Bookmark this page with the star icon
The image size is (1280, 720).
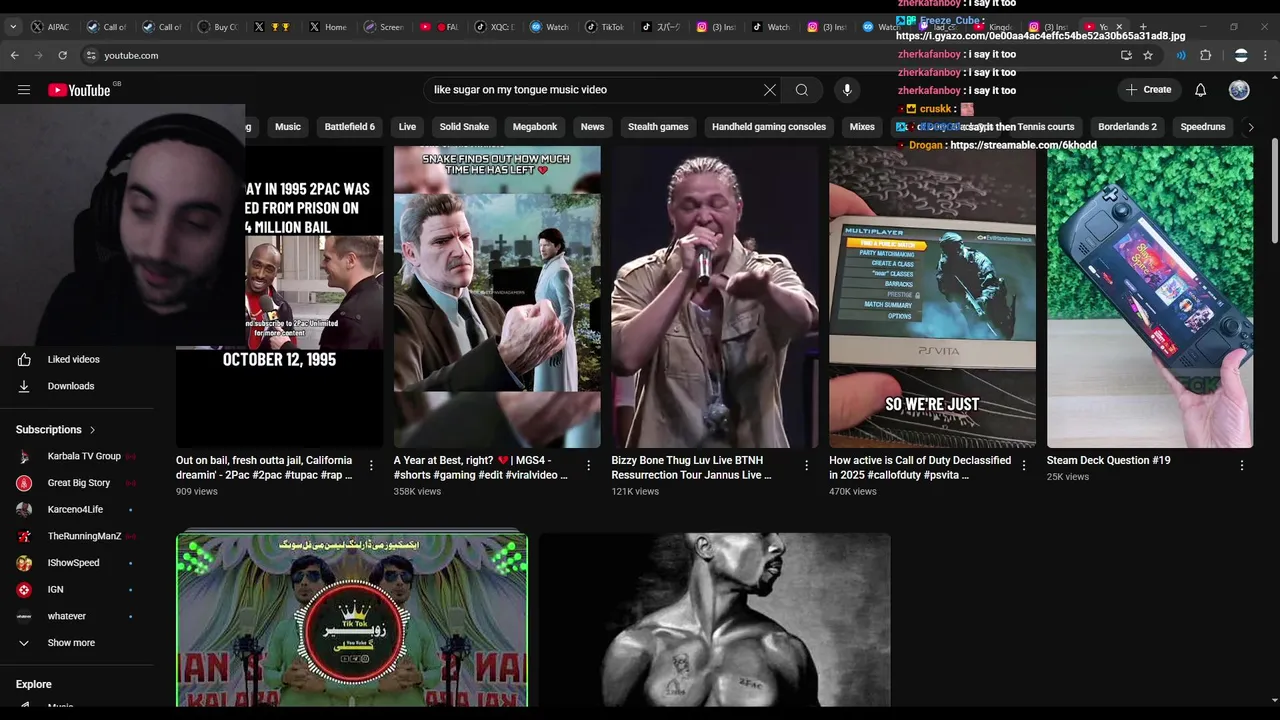tap(1148, 55)
